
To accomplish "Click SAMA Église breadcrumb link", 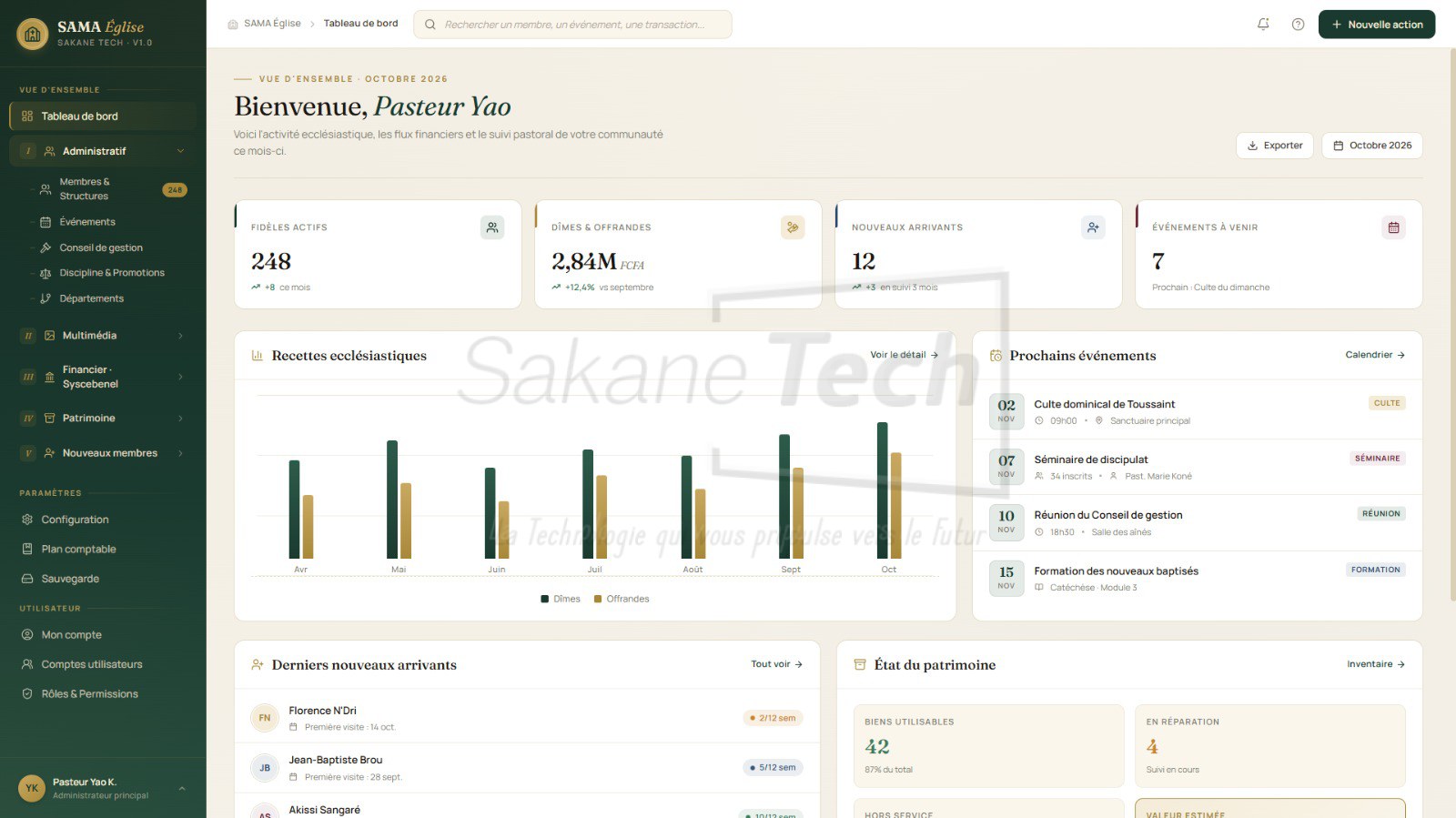I will point(272,24).
